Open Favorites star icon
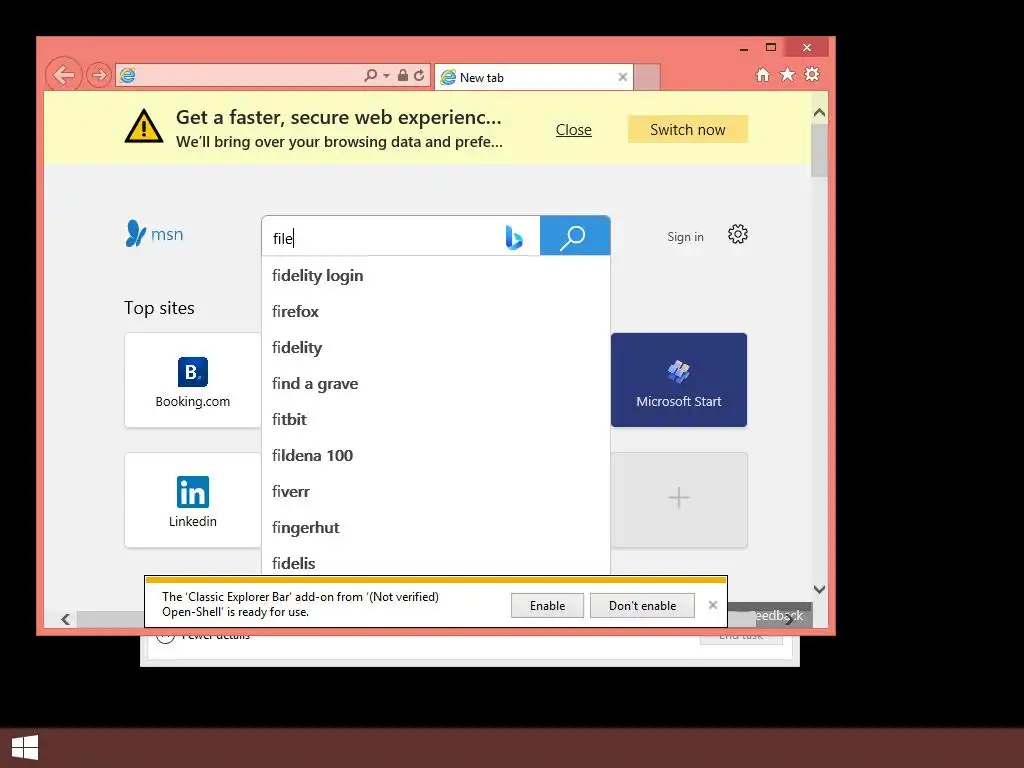The width and height of the screenshot is (1024, 768). 788,74
